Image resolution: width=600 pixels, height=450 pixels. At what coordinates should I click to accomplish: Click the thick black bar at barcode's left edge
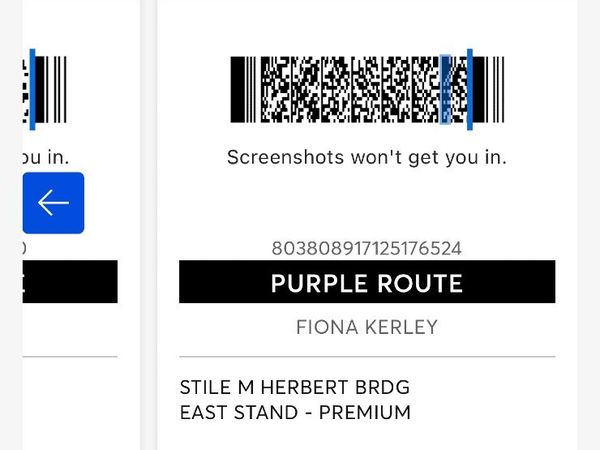pos(237,90)
